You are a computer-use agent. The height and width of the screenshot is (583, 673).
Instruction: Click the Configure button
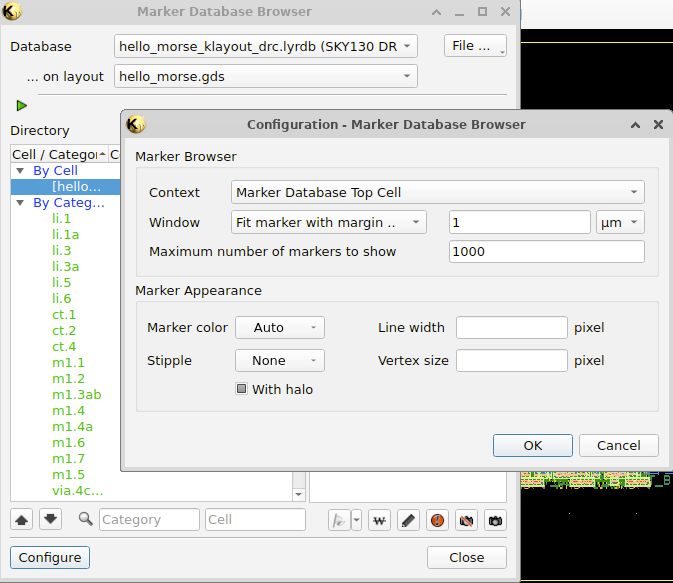pos(50,557)
